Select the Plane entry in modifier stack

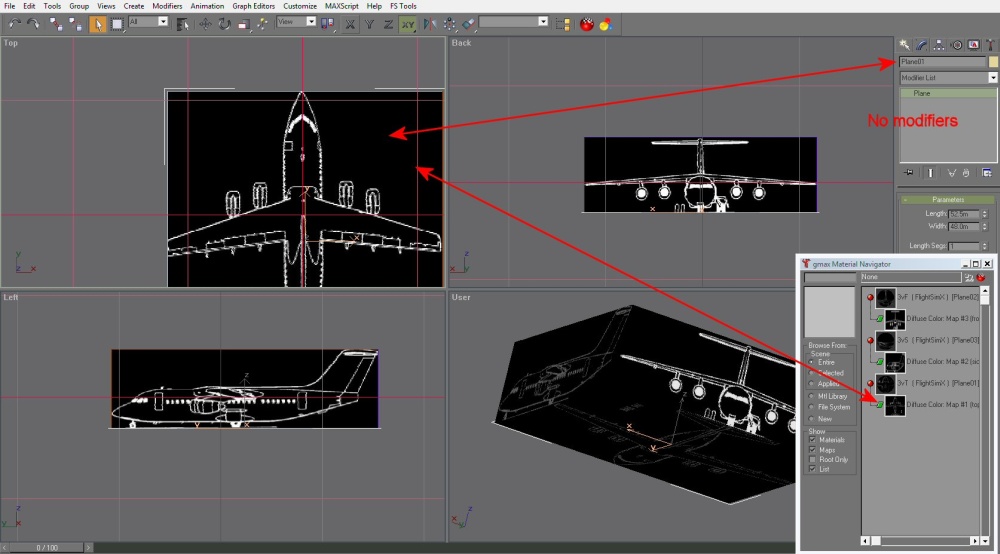(x=922, y=93)
